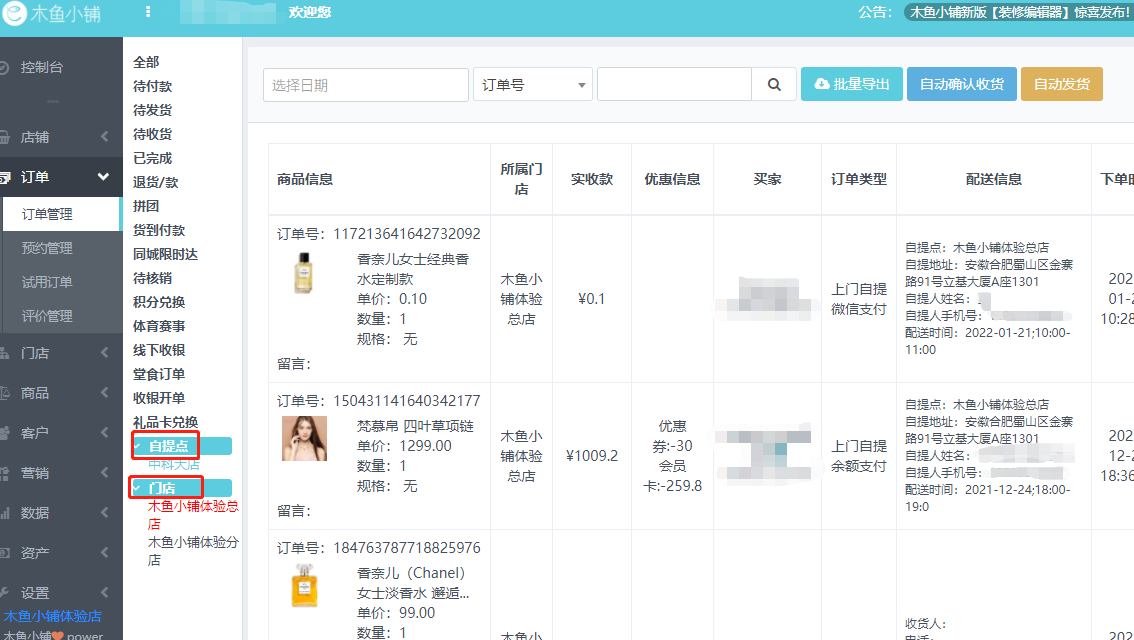Image resolution: width=1134 pixels, height=640 pixels.
Task: Open 控制台 dashboard in sidebar
Action: [x=42, y=67]
